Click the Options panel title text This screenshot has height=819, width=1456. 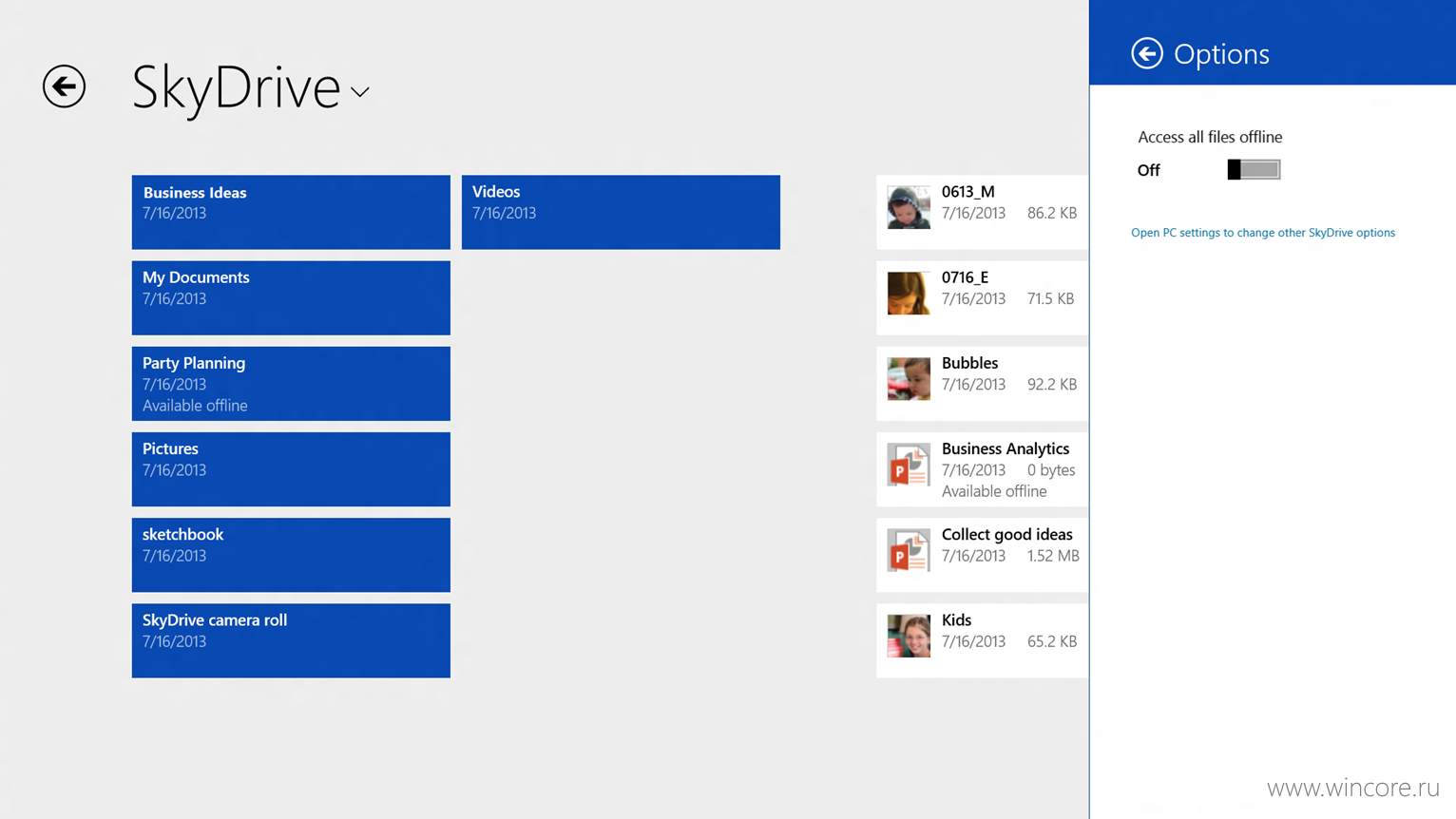point(1221,54)
